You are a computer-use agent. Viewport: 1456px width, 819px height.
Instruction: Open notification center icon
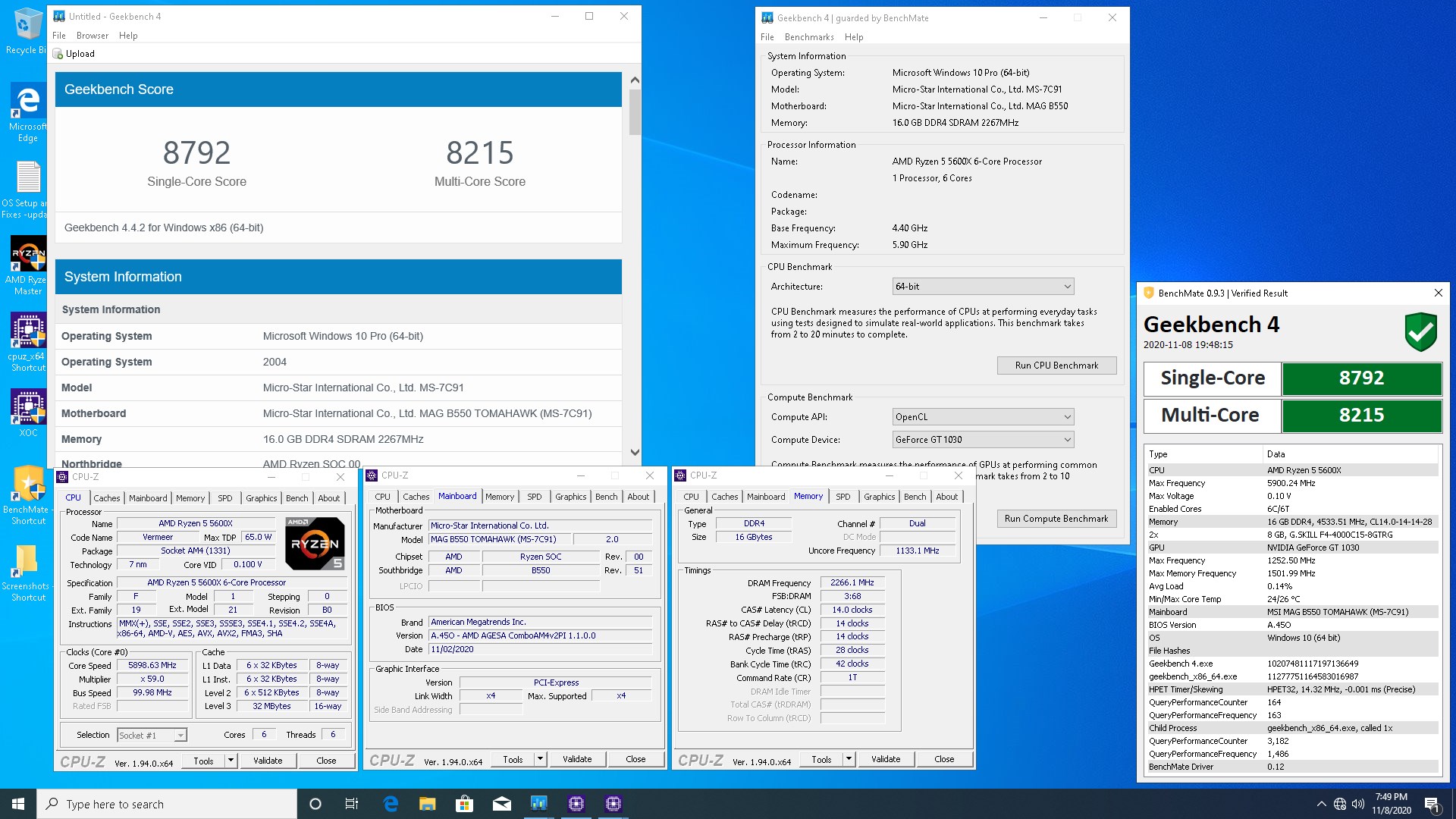(x=1432, y=804)
